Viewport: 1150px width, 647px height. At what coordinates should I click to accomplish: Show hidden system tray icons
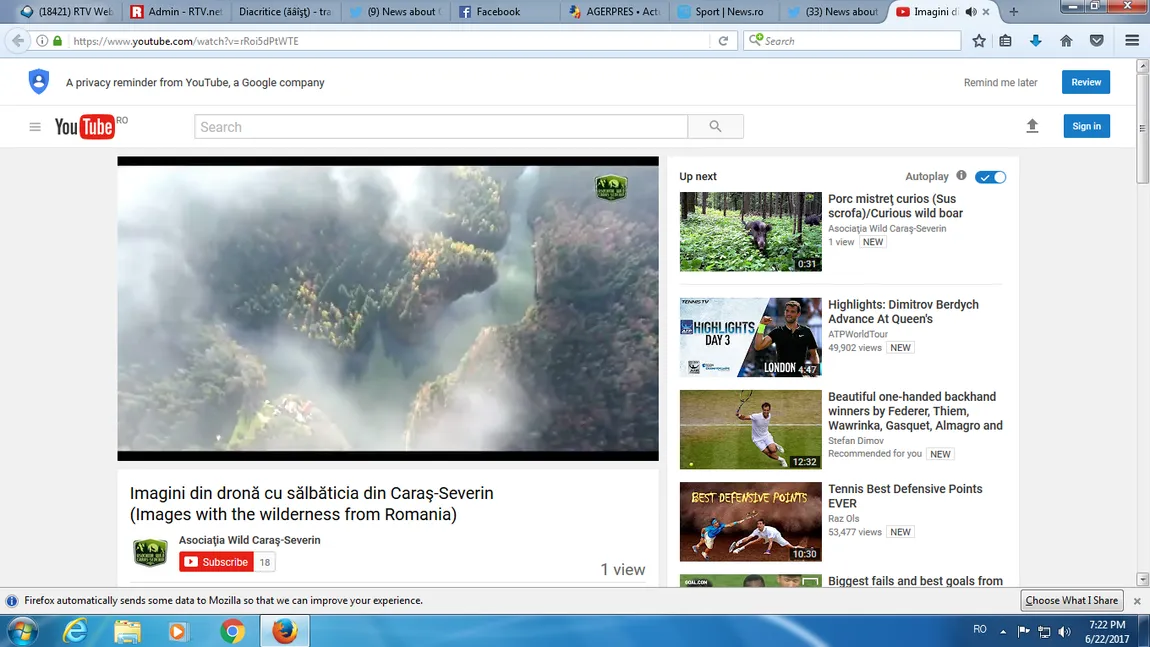[x=1003, y=630]
